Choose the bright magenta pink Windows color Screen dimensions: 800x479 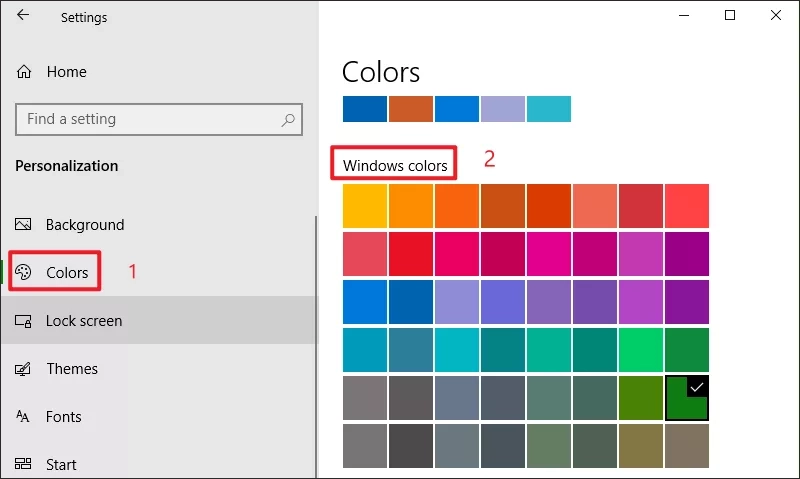click(548, 254)
